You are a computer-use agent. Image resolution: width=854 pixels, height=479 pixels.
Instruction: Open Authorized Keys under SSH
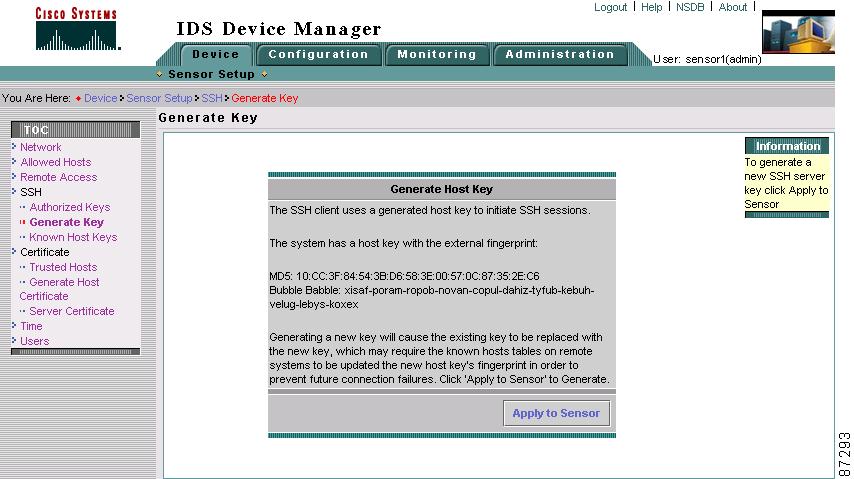click(70, 207)
